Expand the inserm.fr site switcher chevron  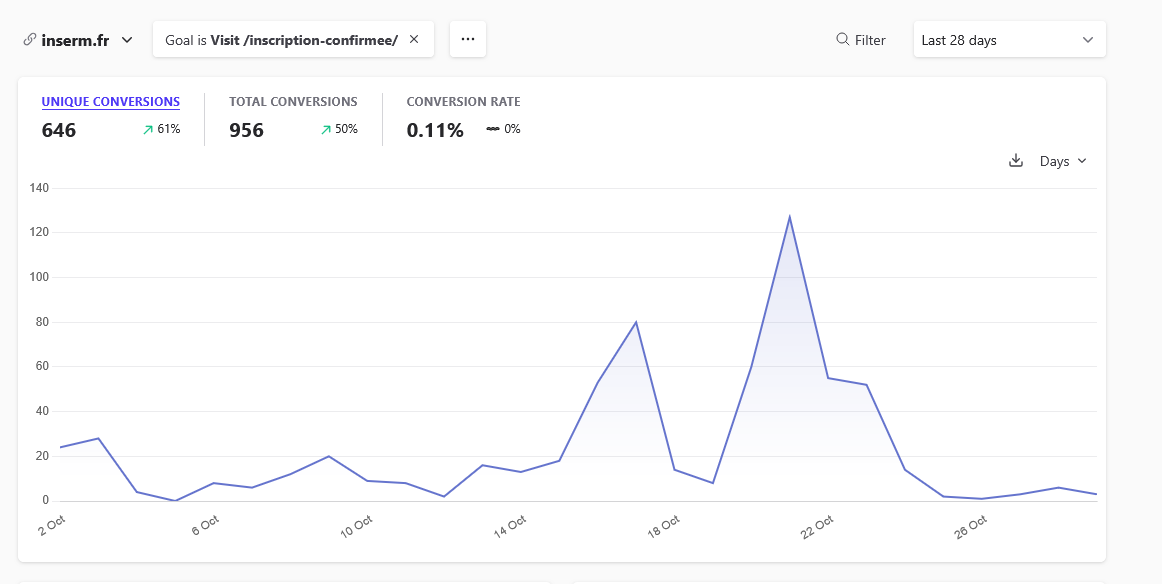(127, 40)
